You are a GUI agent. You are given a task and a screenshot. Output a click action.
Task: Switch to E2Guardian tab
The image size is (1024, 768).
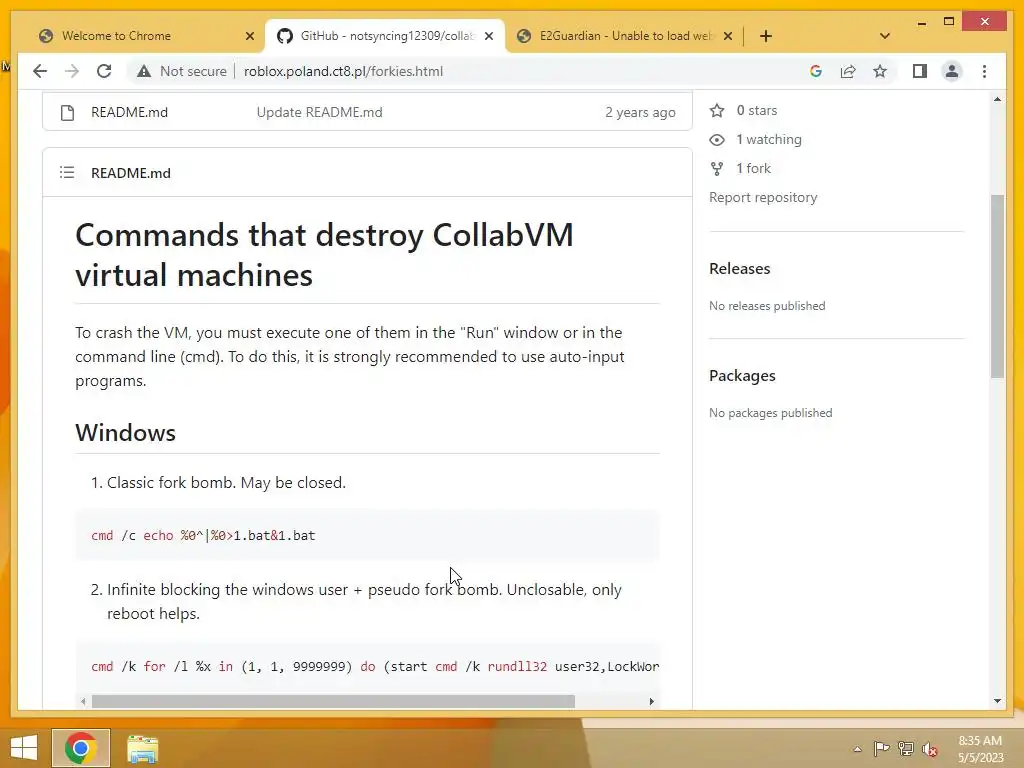624,36
